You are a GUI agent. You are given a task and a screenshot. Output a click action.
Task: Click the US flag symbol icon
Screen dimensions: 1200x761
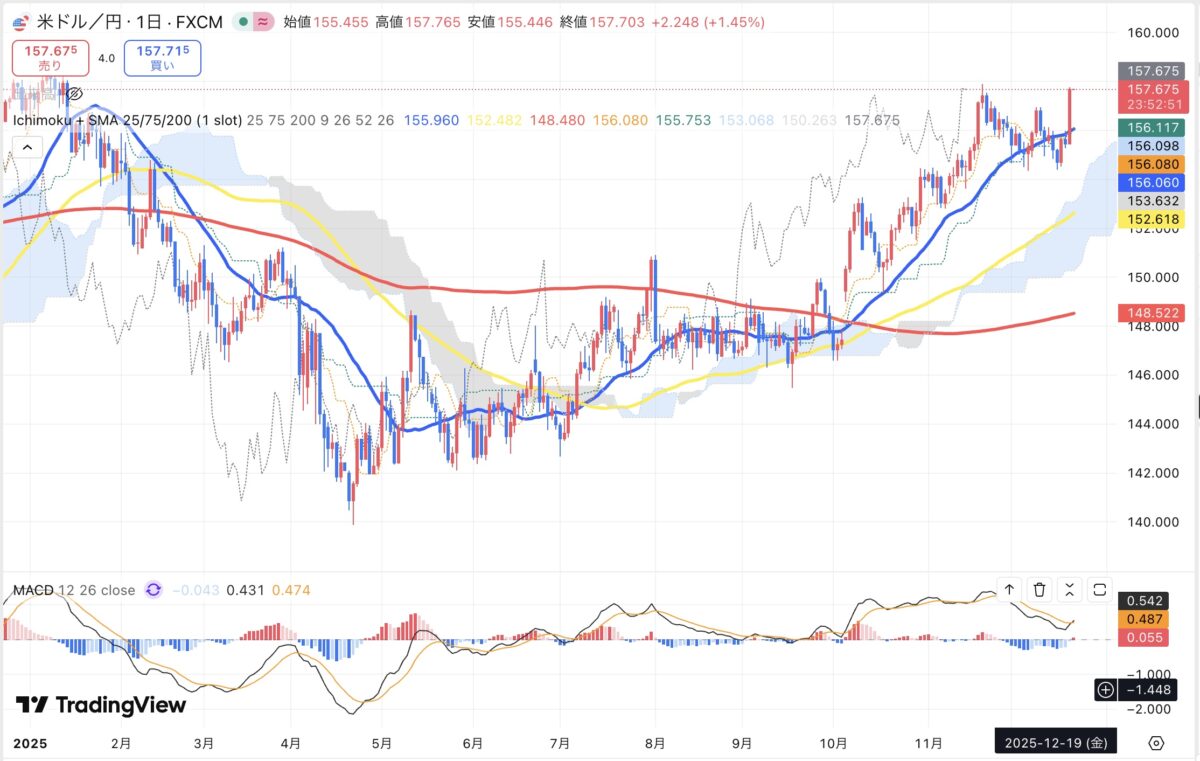19,22
